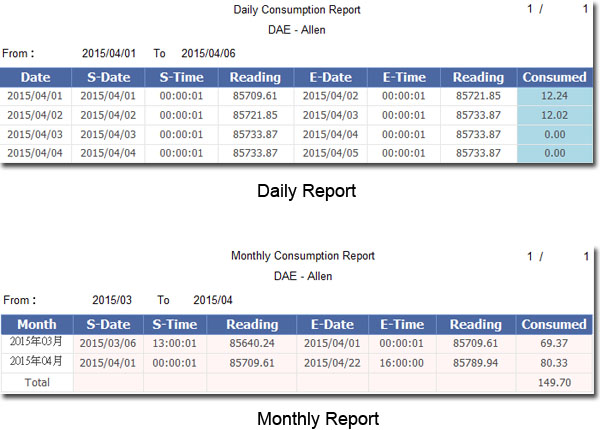This screenshot has height=430, width=600.
Task: Click 'E-Date' header in the Daily report table
Action: tap(331, 77)
